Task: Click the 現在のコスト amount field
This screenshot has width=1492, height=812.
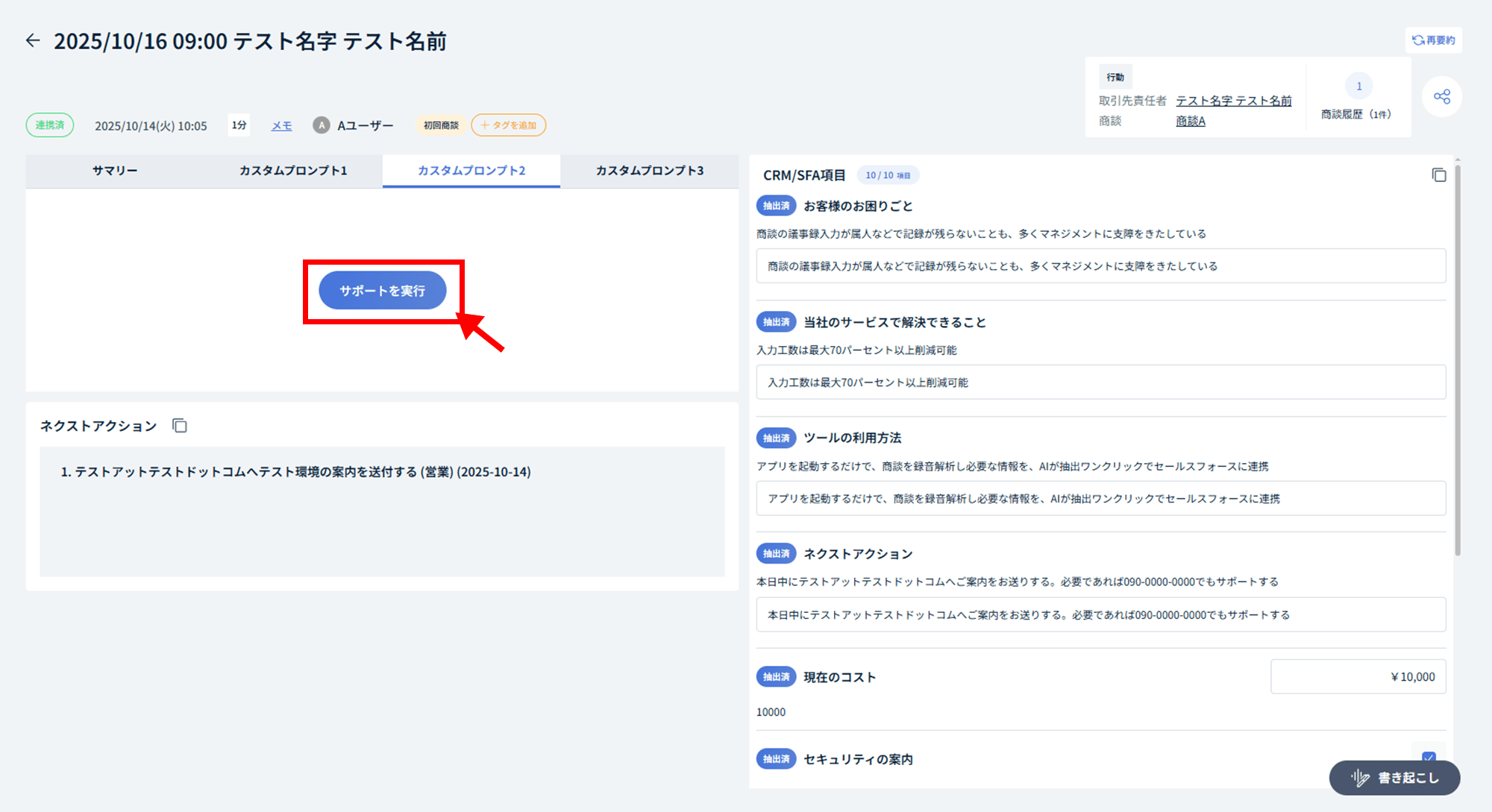Action: coord(1358,677)
